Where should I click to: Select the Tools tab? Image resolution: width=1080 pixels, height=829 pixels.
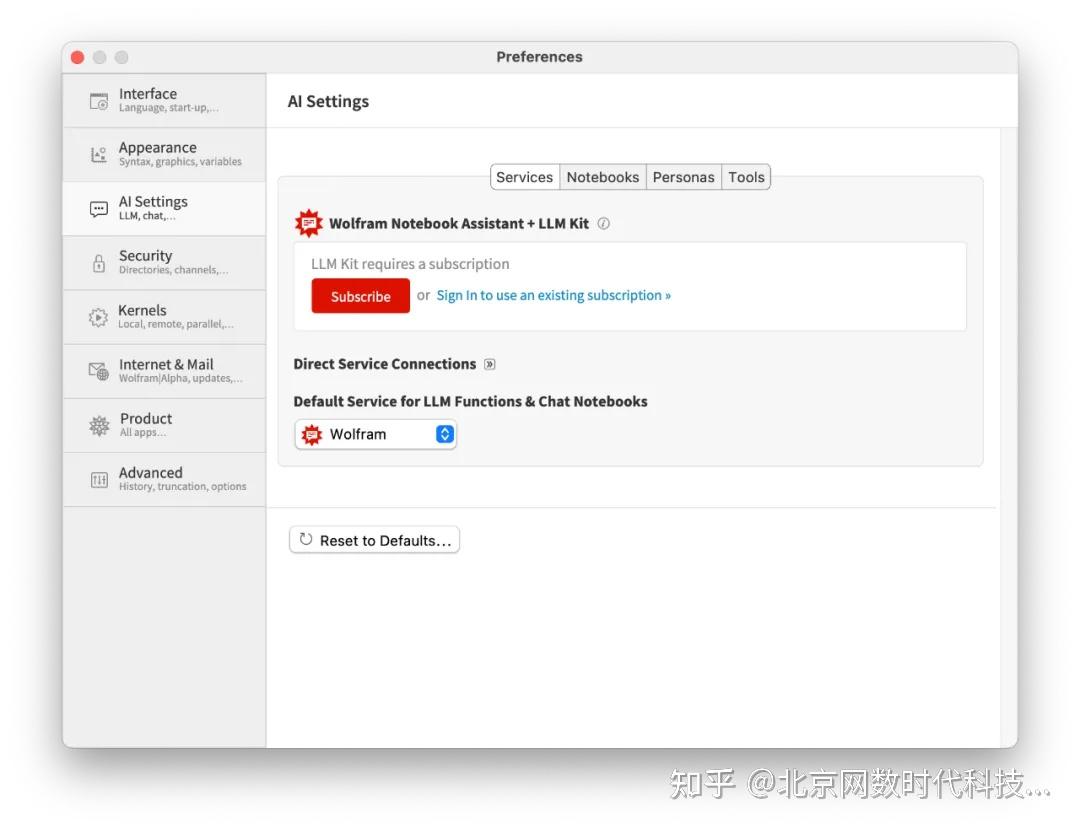point(746,177)
